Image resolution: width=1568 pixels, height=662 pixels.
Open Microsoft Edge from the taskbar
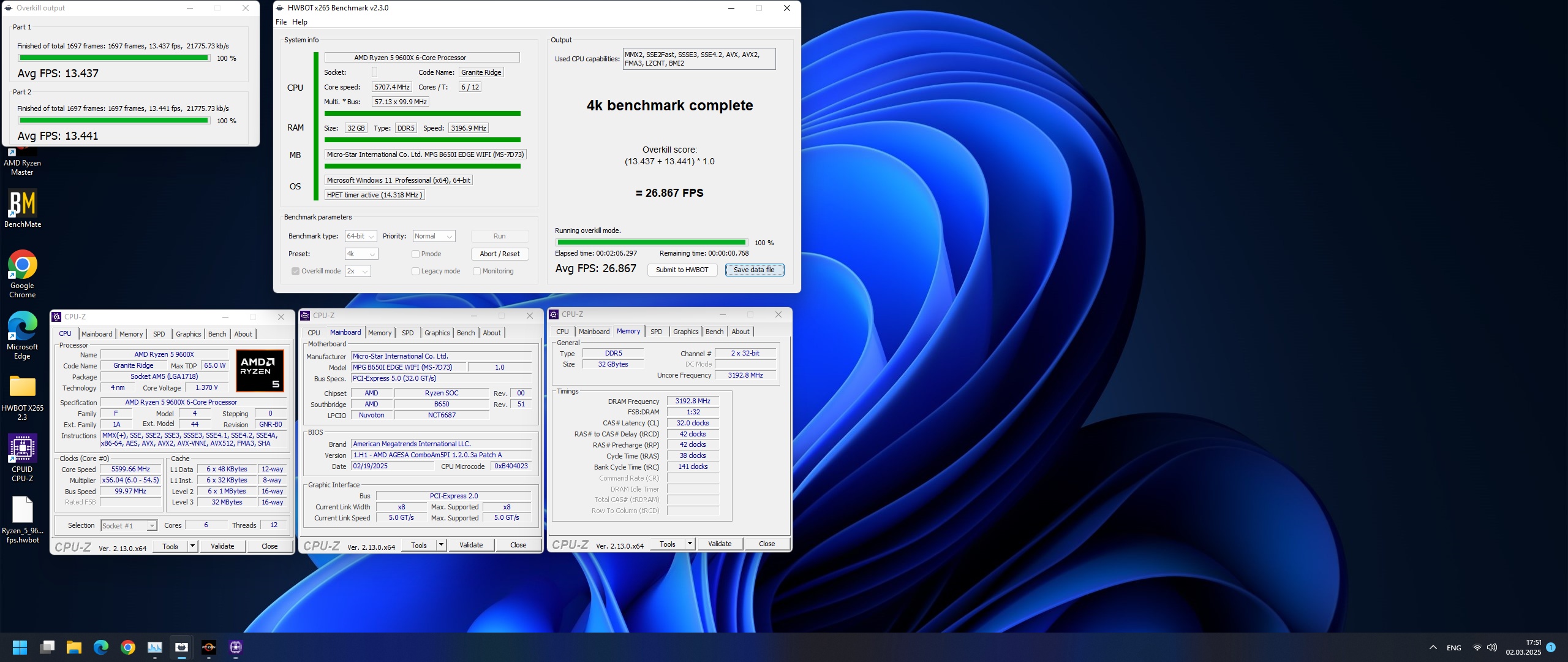click(x=101, y=647)
